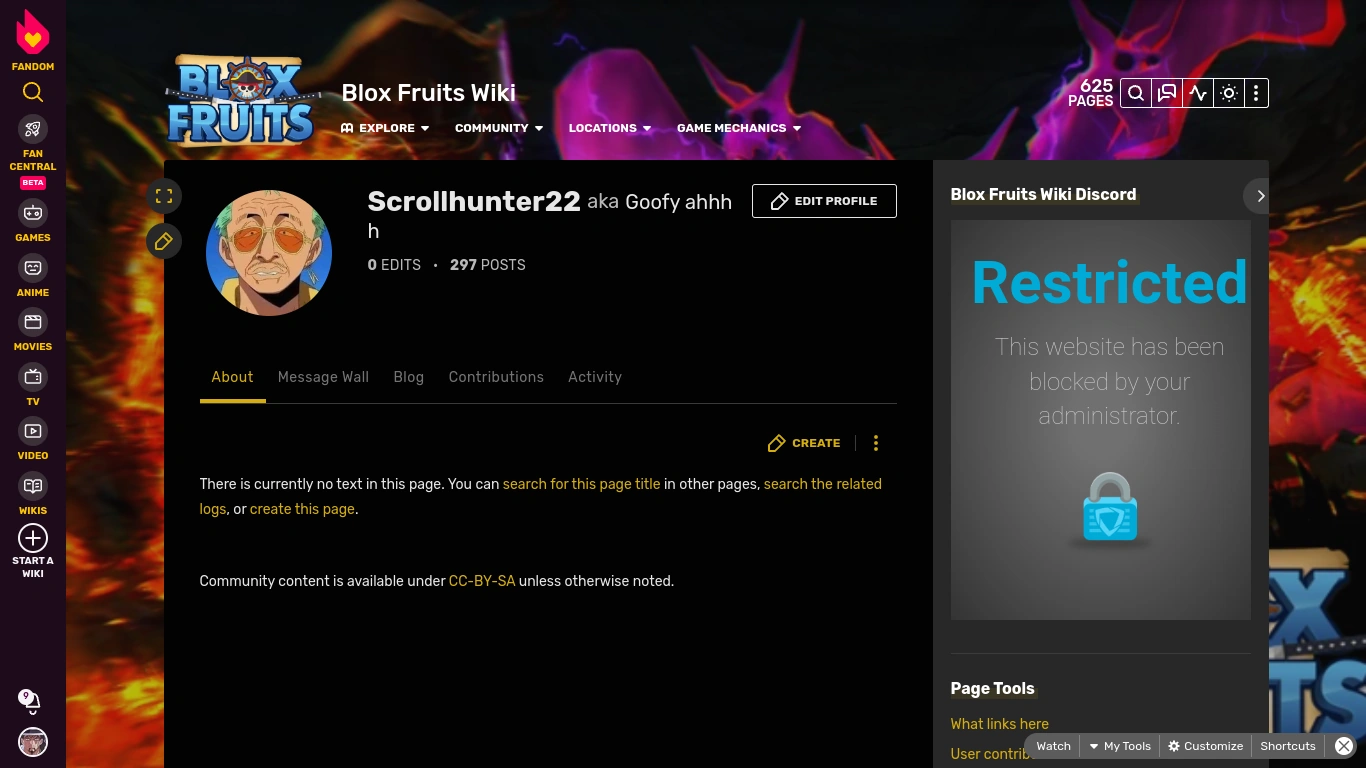Open the My Tools dropdown
This screenshot has height=768, width=1366.
[x=1120, y=746]
